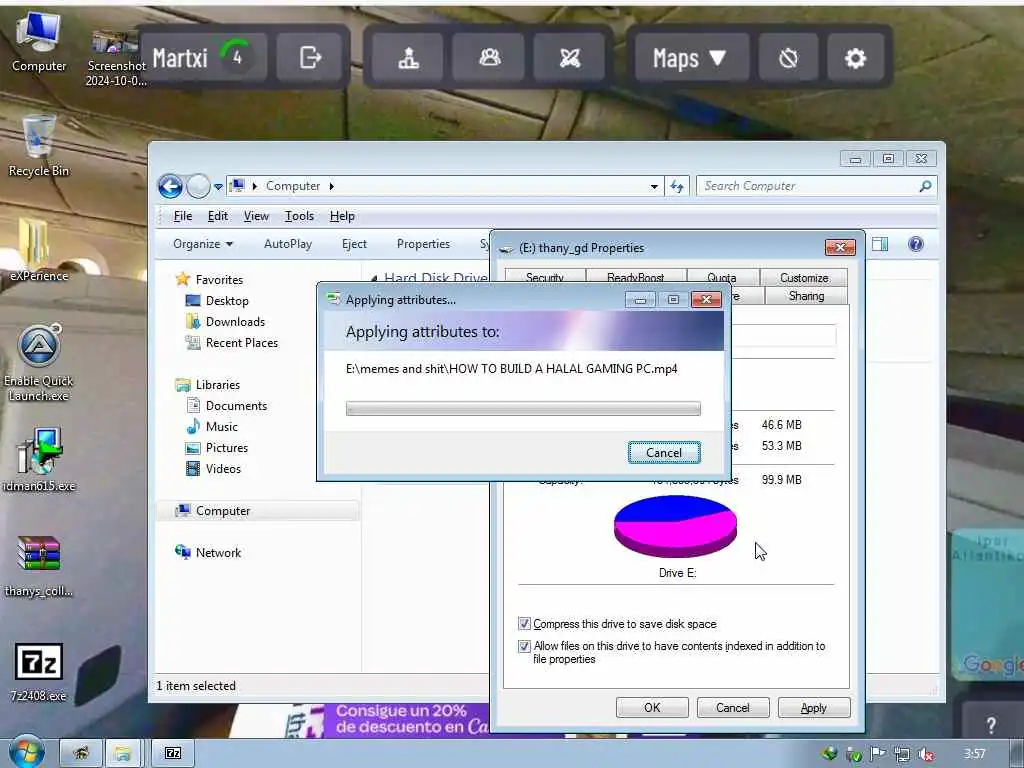Click the network tray icon
This screenshot has width=1024, height=768.
pos(902,754)
